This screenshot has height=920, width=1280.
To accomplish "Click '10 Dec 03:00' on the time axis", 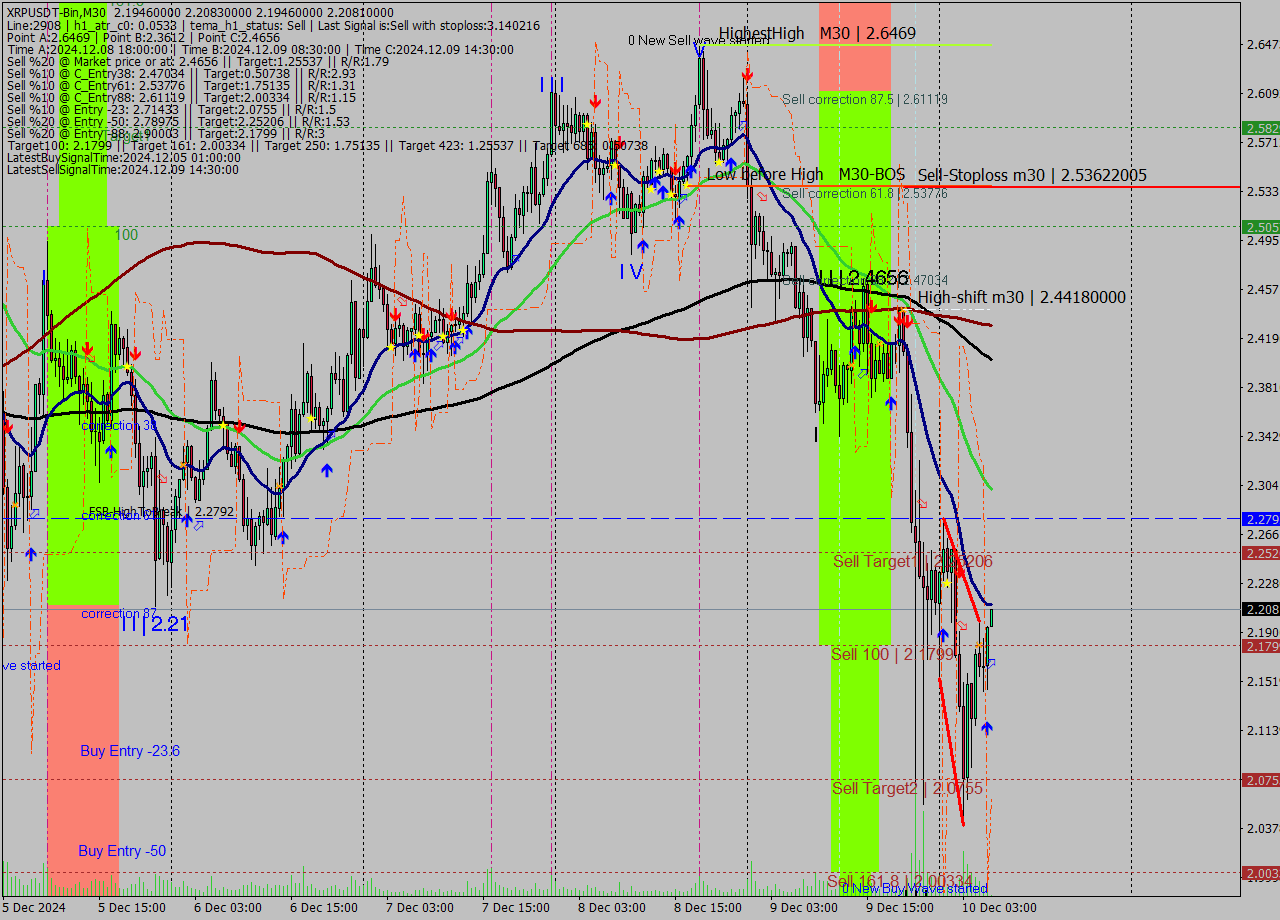I will (999, 907).
